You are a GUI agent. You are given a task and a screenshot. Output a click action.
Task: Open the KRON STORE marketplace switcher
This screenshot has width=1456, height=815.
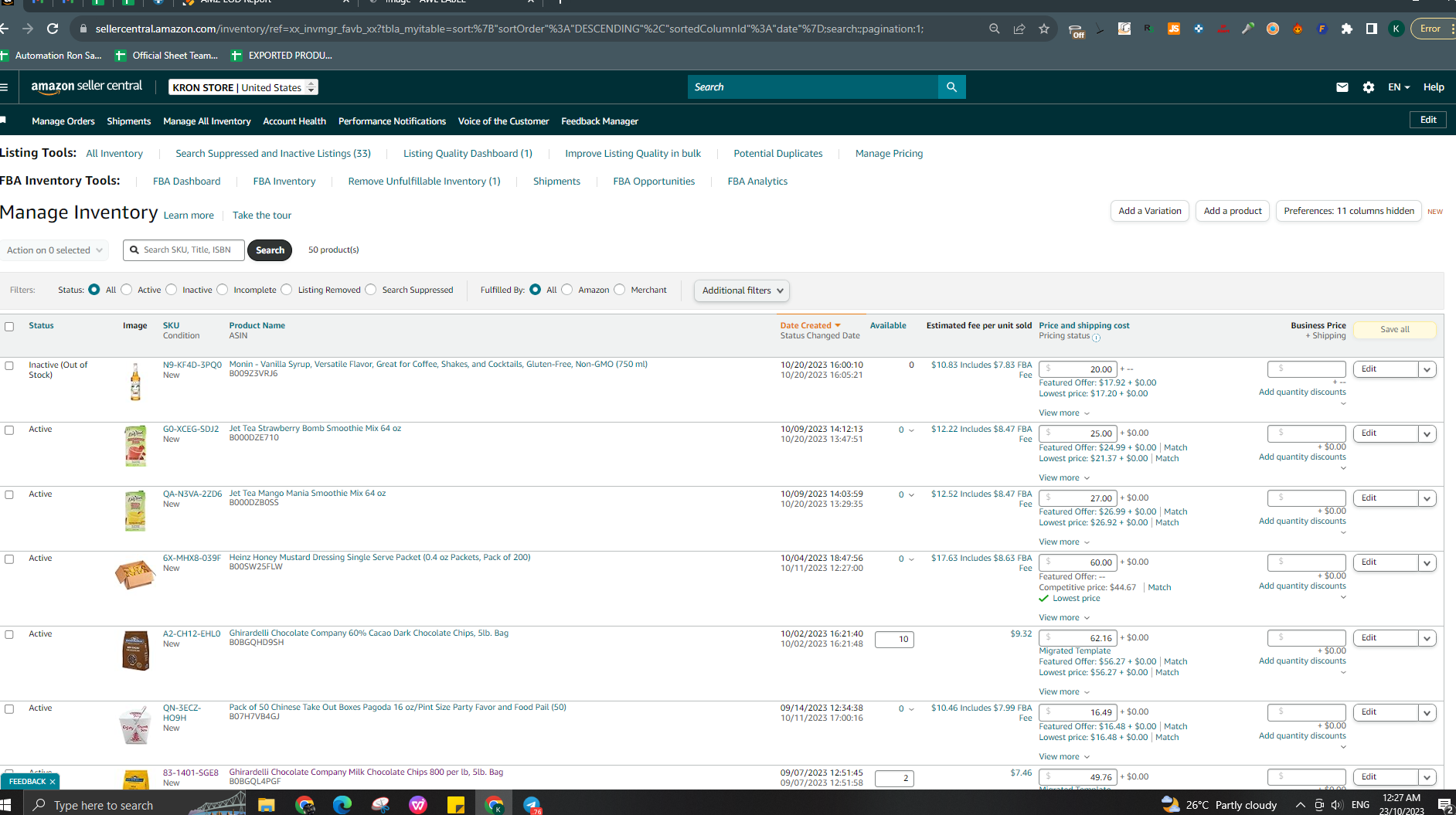[x=243, y=87]
